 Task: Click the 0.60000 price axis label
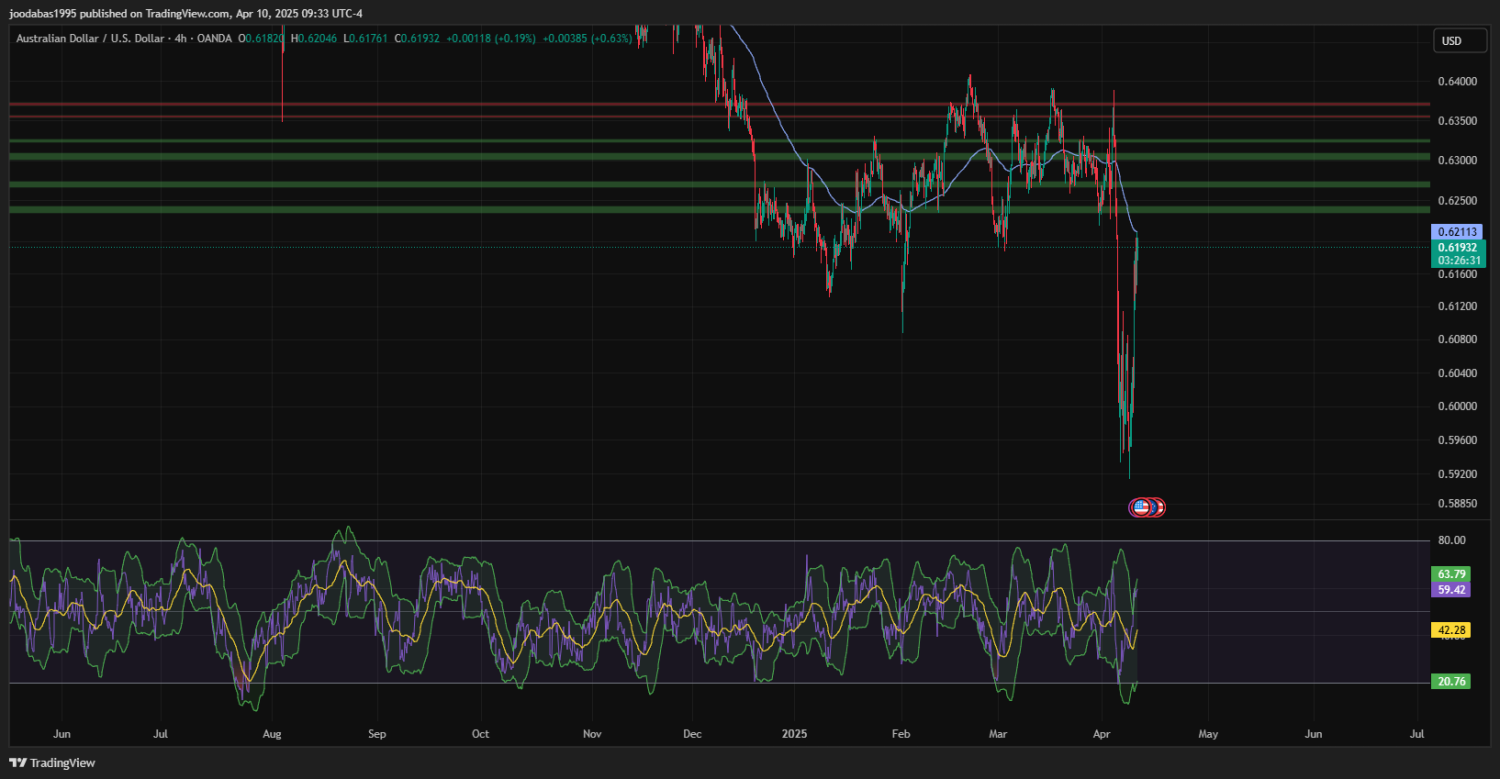point(1456,406)
